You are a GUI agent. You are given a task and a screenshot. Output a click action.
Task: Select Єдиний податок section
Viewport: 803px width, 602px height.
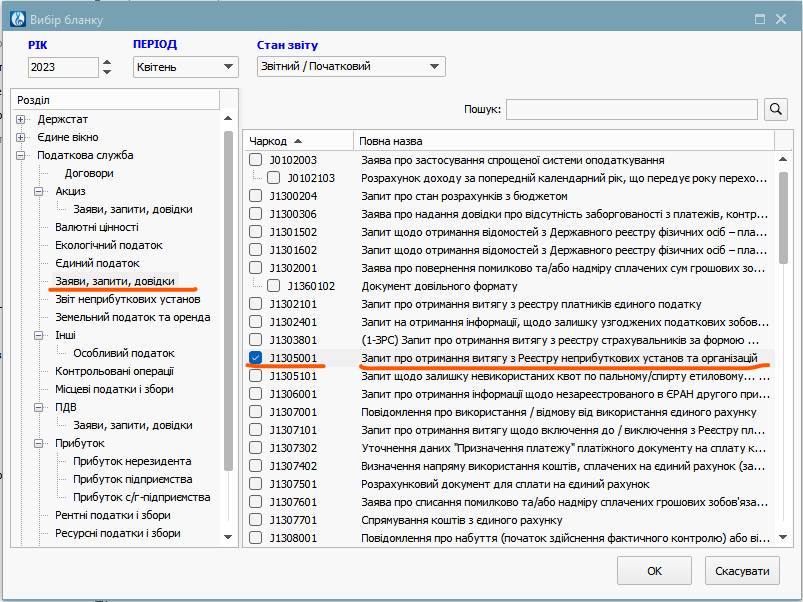(96, 264)
